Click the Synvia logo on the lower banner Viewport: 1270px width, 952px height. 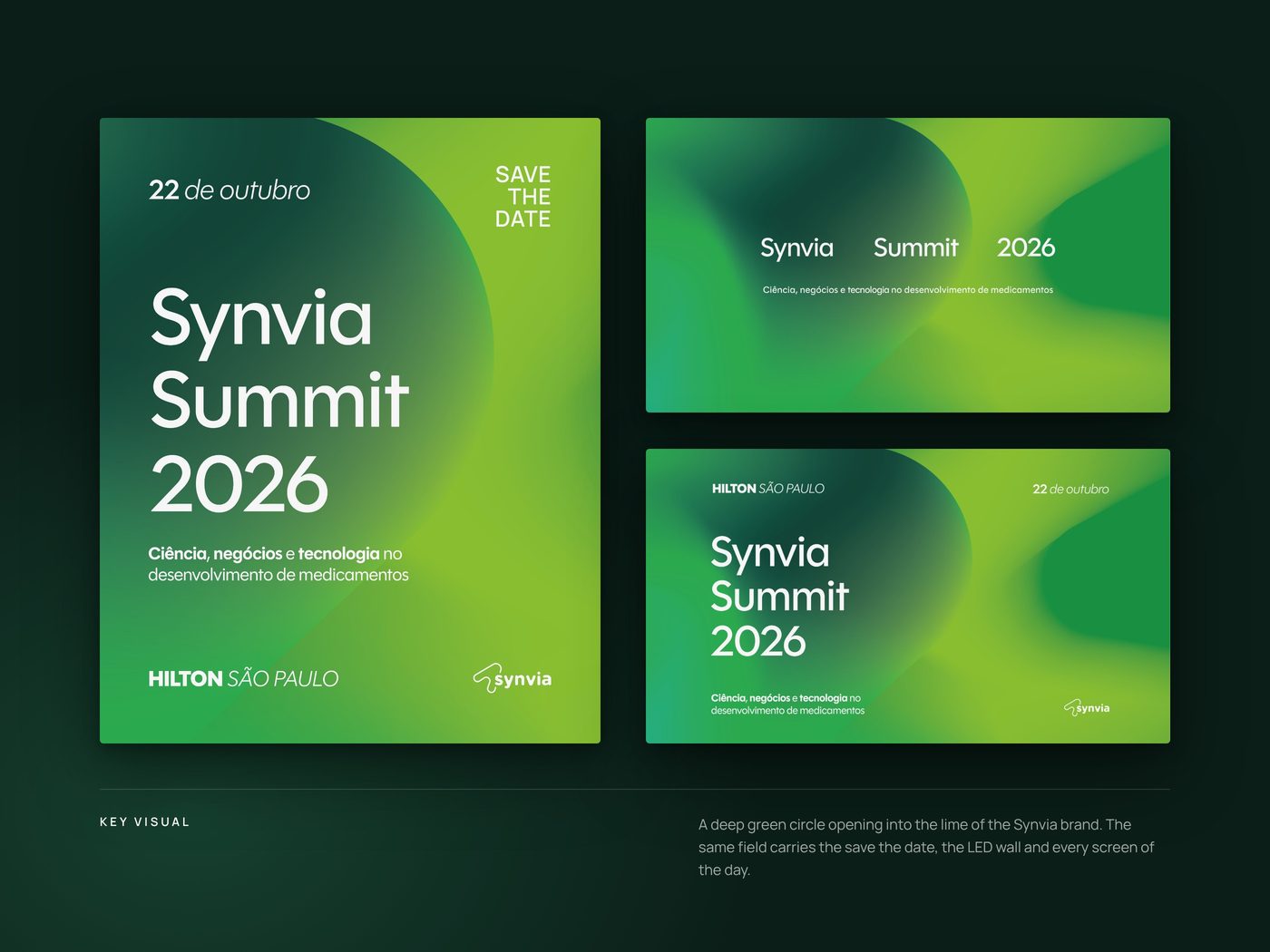[1087, 707]
